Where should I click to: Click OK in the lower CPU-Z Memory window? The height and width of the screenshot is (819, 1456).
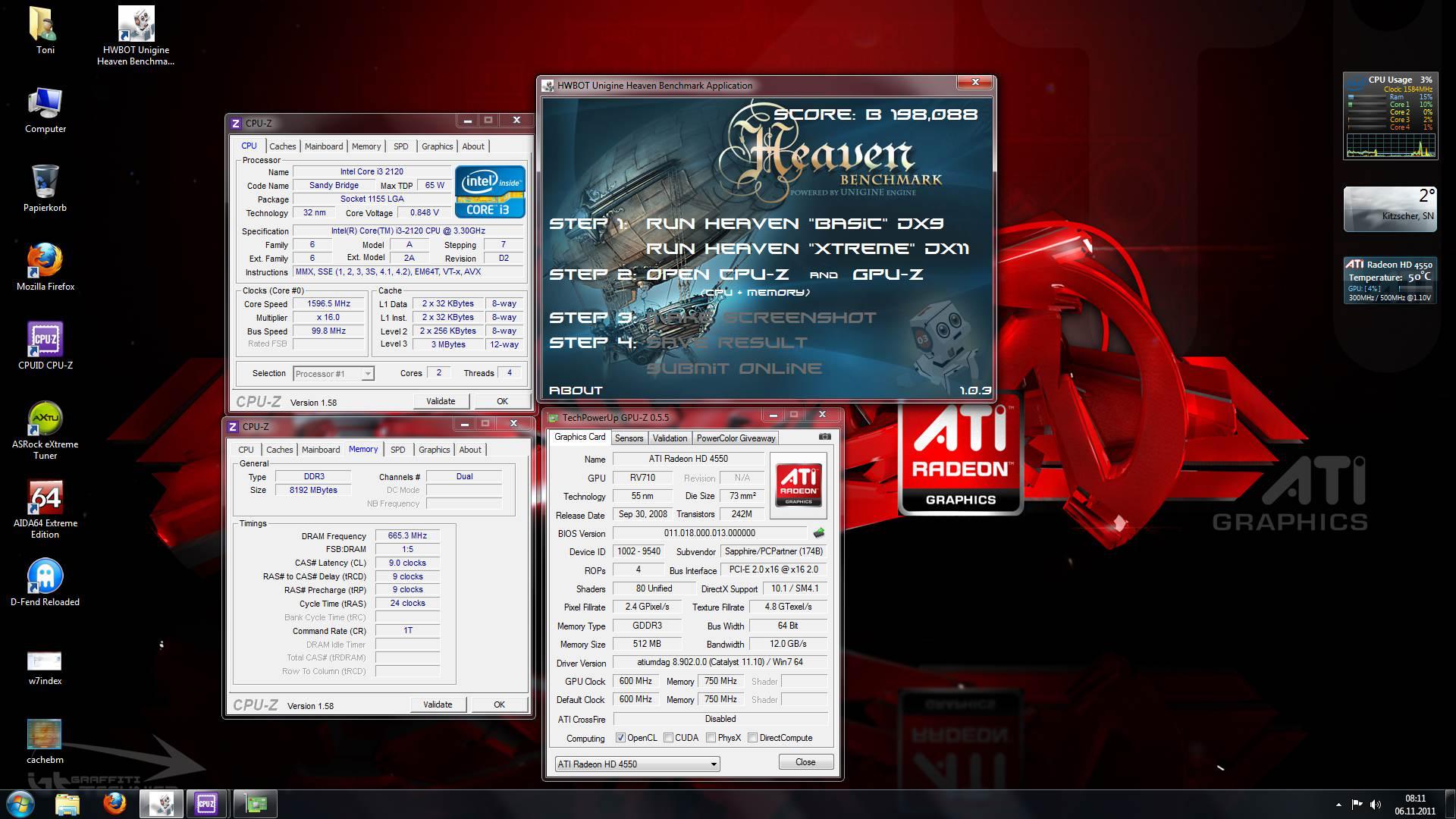(499, 704)
